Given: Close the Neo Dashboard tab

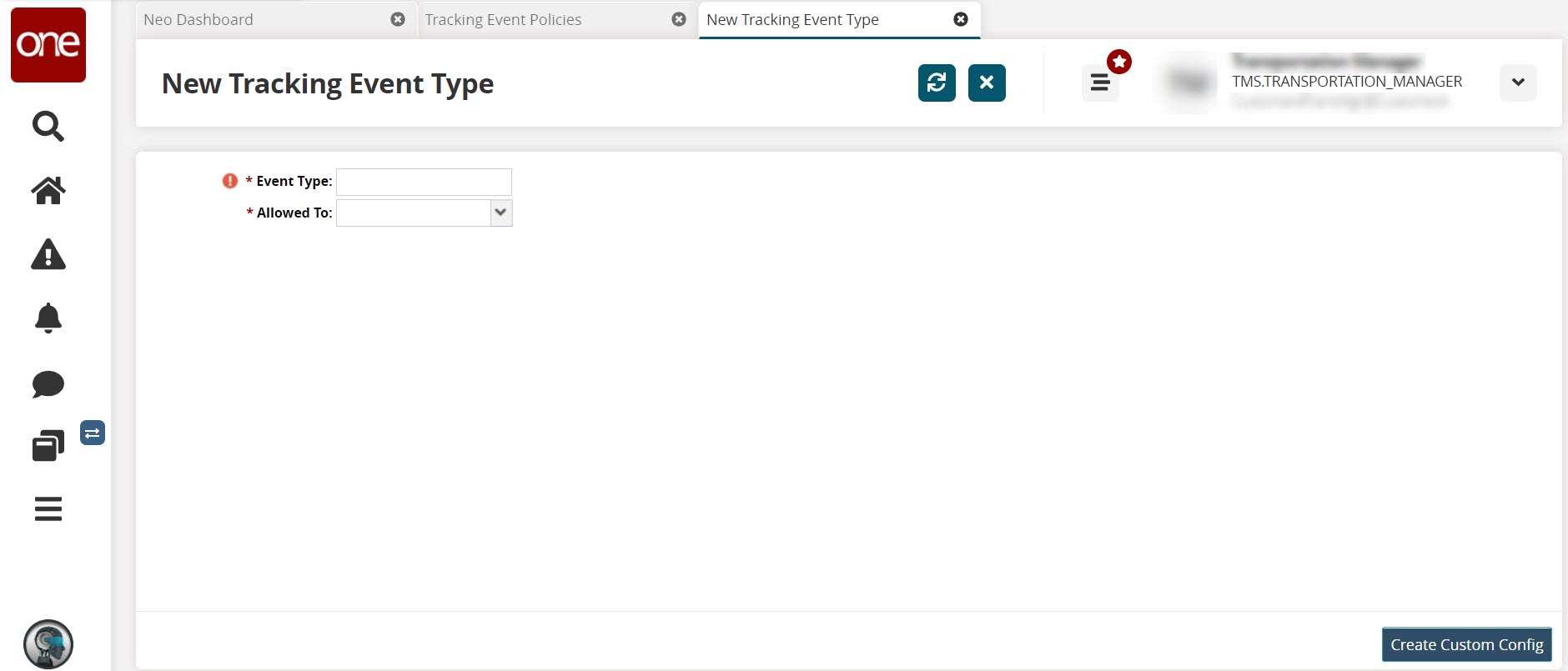Looking at the screenshot, I should [x=398, y=19].
